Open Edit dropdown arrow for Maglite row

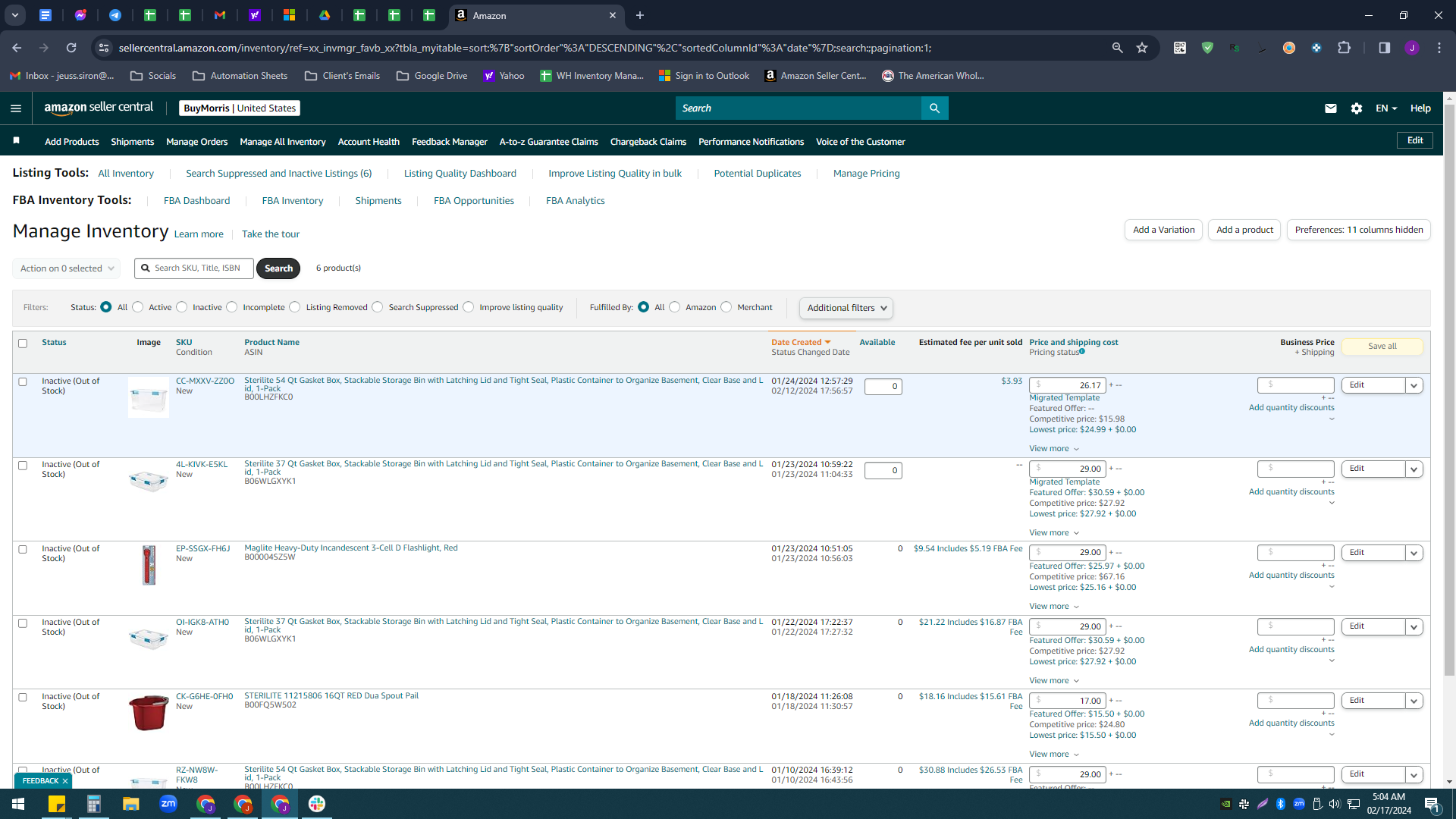pyautogui.click(x=1414, y=553)
